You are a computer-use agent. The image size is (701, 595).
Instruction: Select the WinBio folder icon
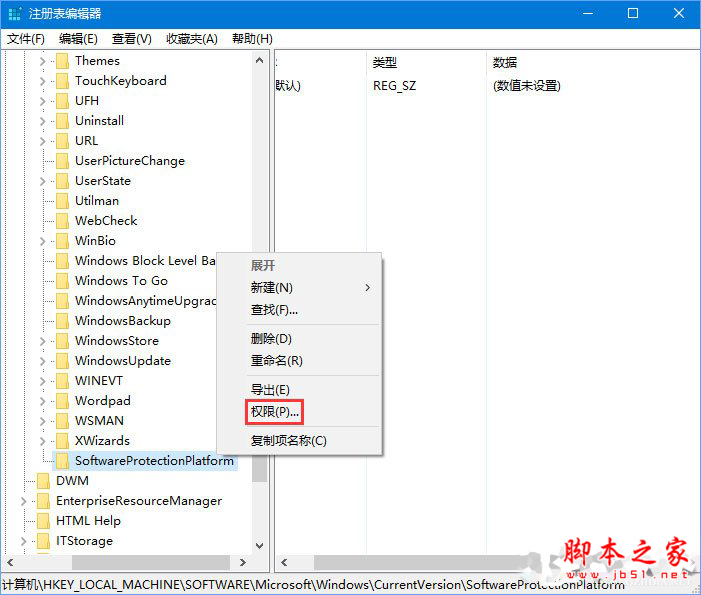(x=63, y=241)
